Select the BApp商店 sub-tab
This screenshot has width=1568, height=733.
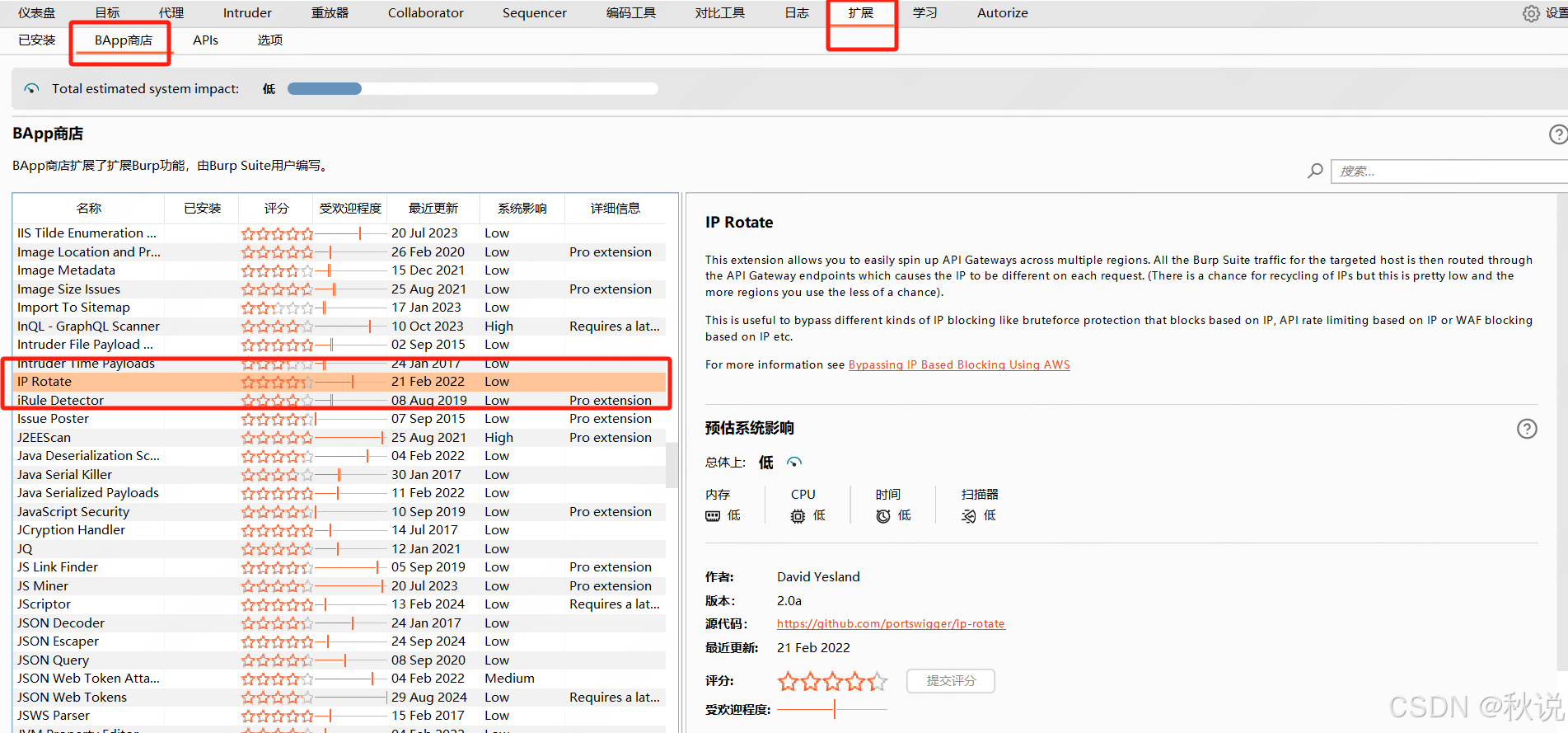click(124, 40)
